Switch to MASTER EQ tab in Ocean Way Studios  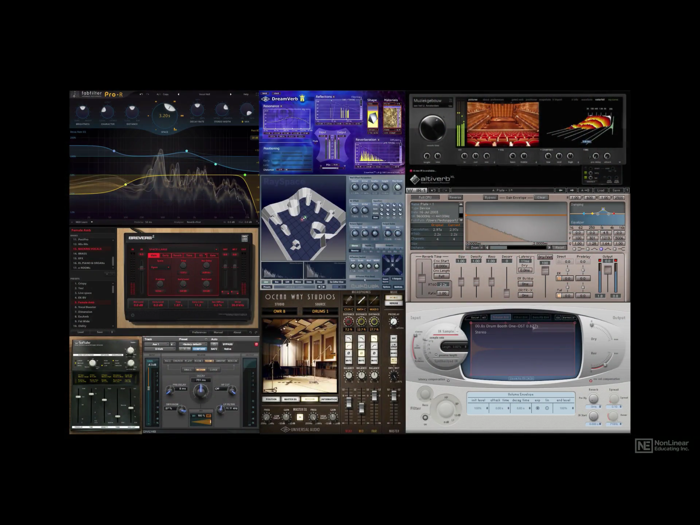coord(290,399)
